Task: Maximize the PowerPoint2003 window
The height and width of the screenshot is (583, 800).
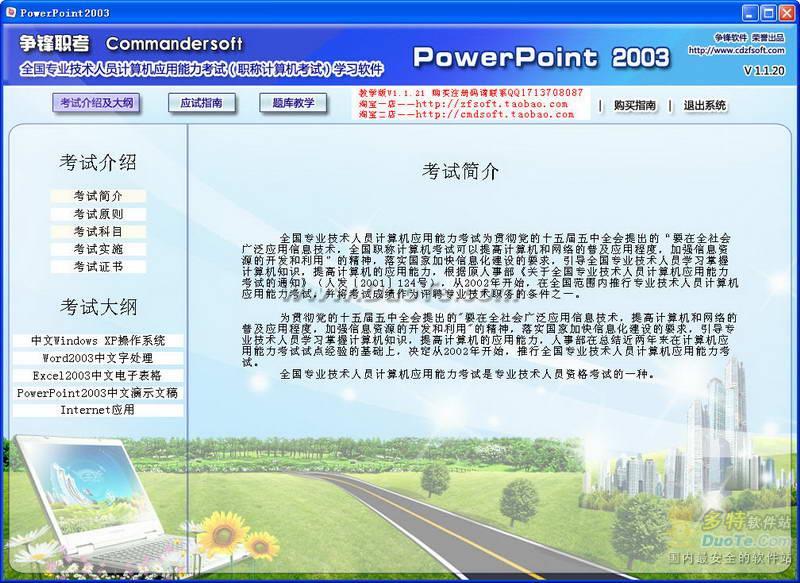Action: click(768, 13)
